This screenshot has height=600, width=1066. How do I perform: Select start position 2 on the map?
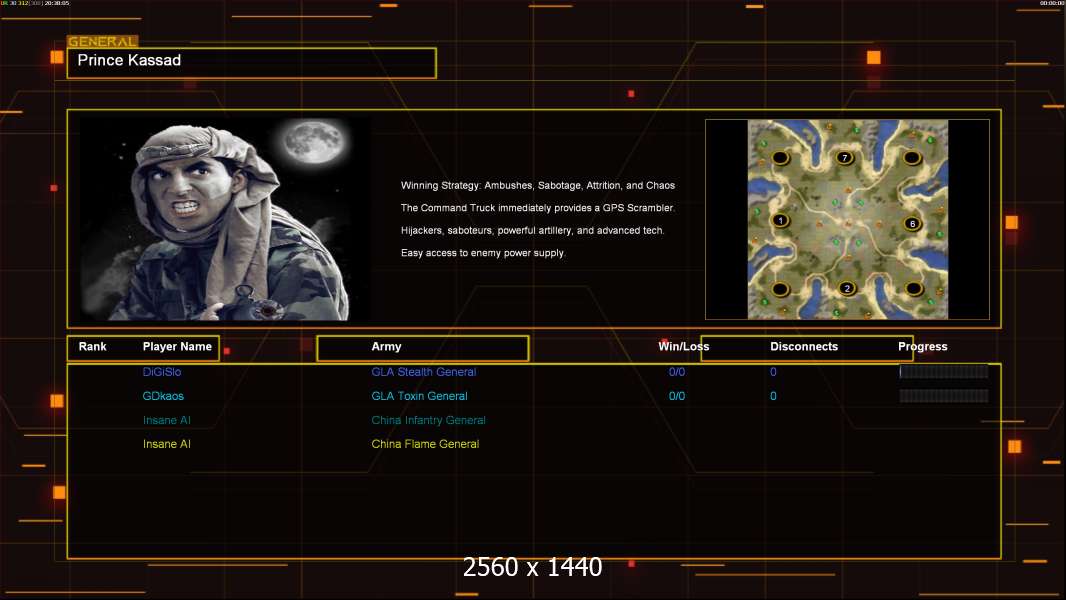point(847,289)
